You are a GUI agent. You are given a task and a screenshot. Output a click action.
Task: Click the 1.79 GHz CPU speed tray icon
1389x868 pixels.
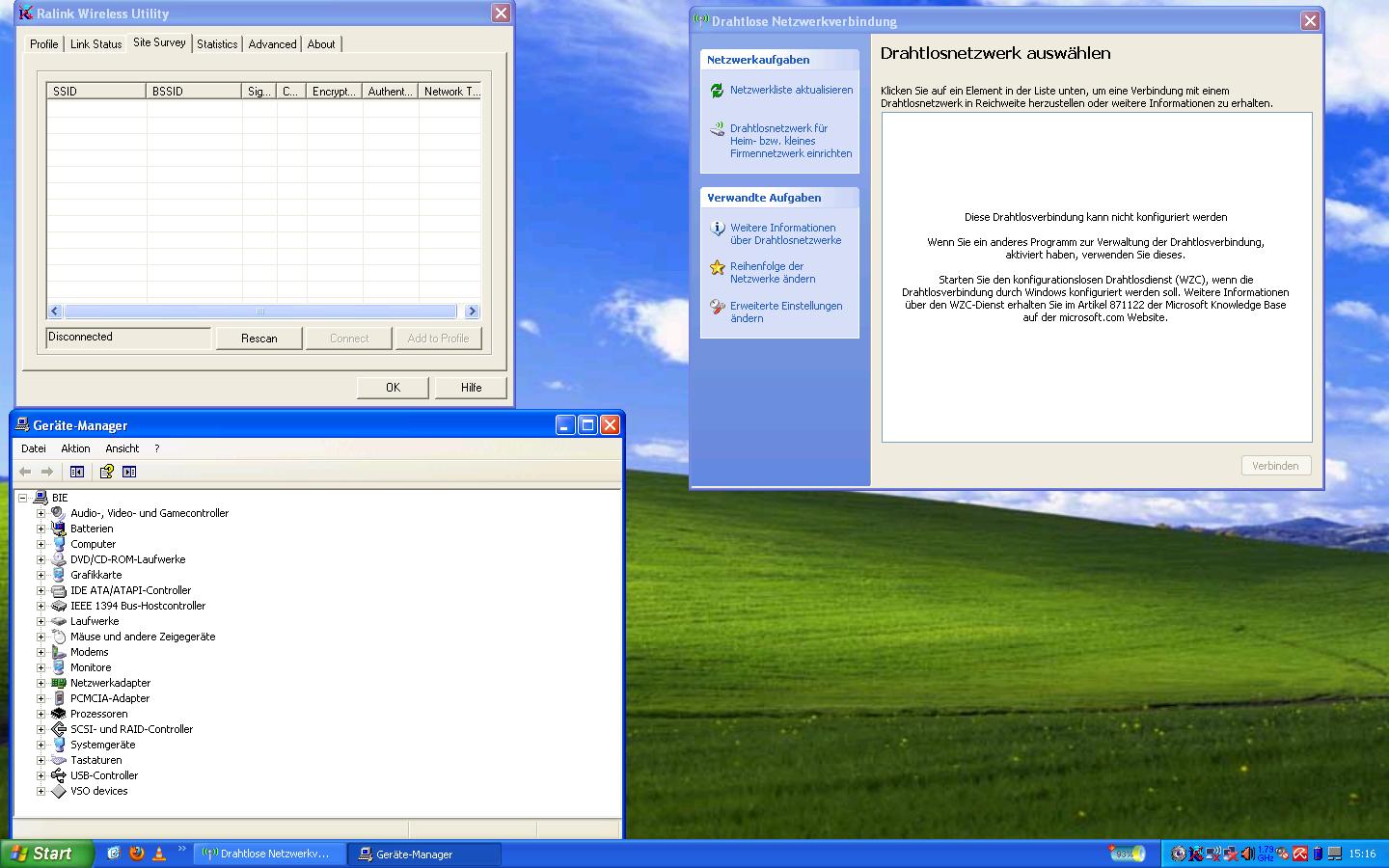tap(1266, 854)
